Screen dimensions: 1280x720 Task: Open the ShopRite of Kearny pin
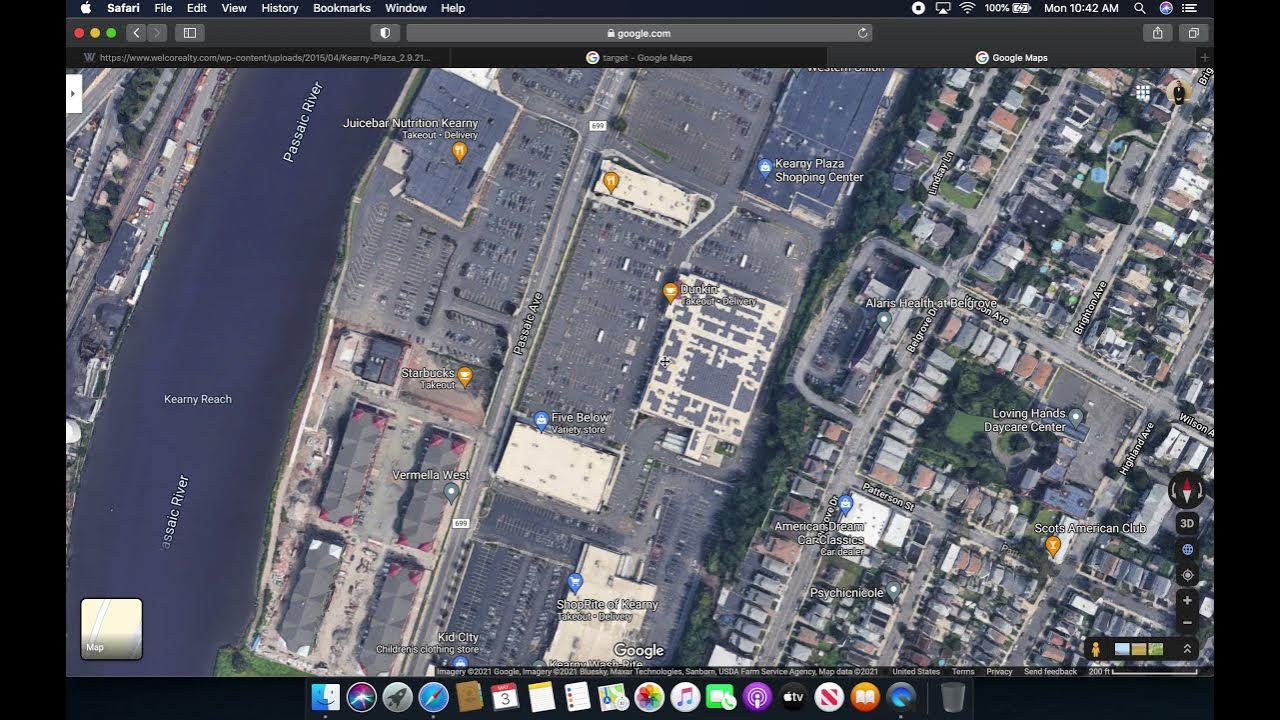[x=575, y=581]
